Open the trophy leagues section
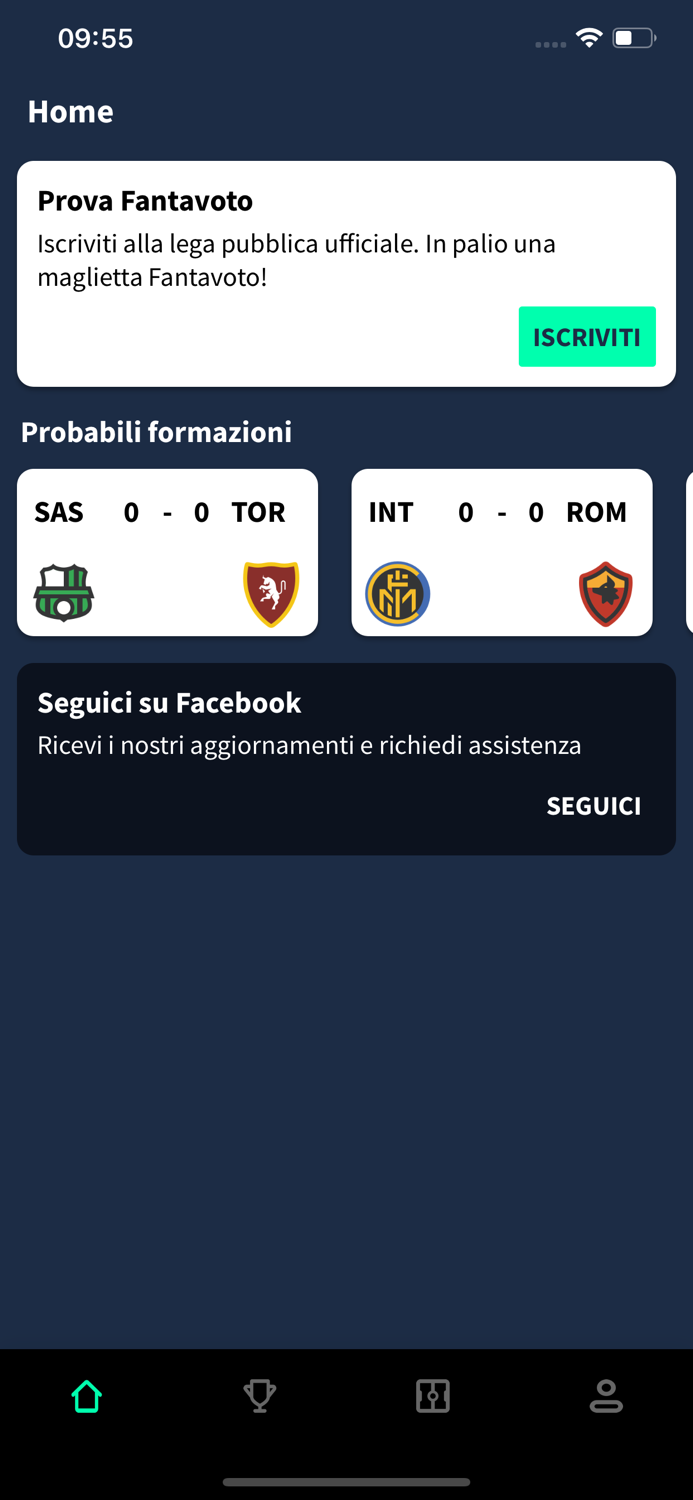The image size is (693, 1500). pyautogui.click(x=259, y=1396)
